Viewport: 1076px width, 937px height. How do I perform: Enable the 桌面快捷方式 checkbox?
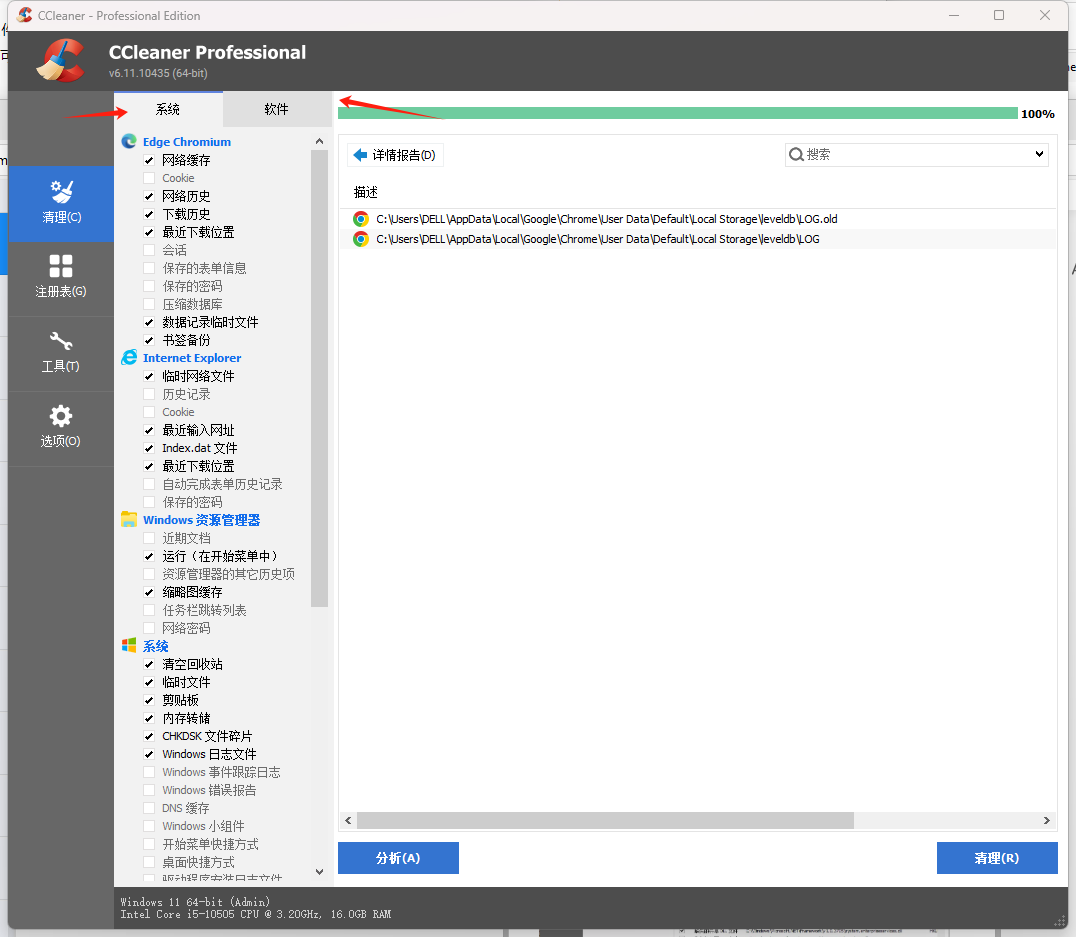click(x=149, y=862)
